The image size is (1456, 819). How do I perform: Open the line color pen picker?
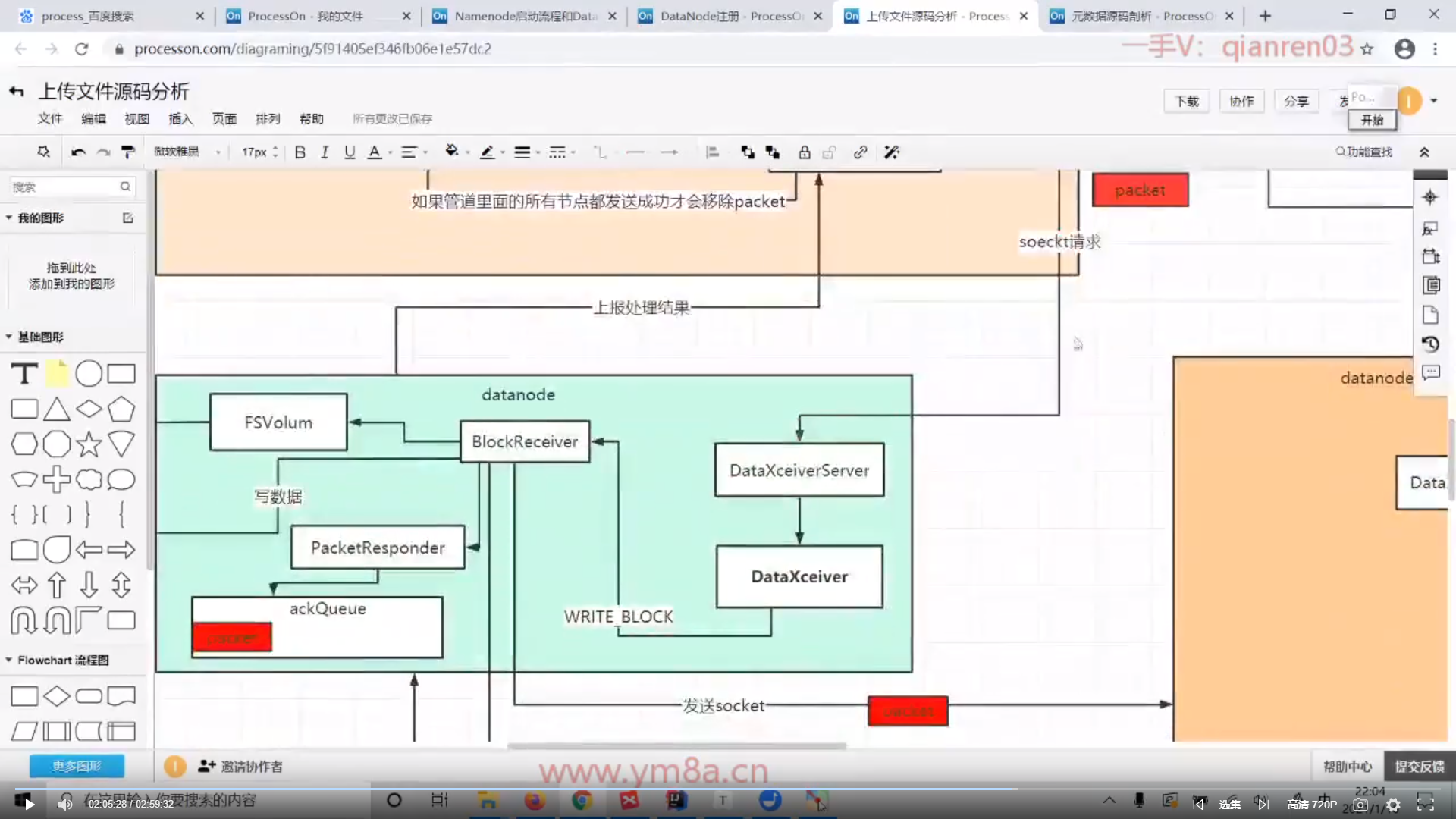[492, 152]
